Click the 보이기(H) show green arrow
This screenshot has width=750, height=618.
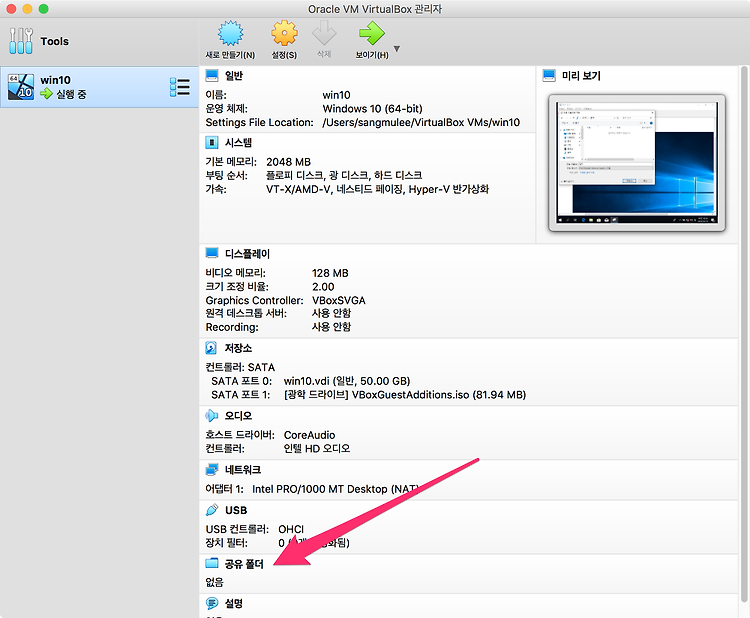pyautogui.click(x=372, y=33)
